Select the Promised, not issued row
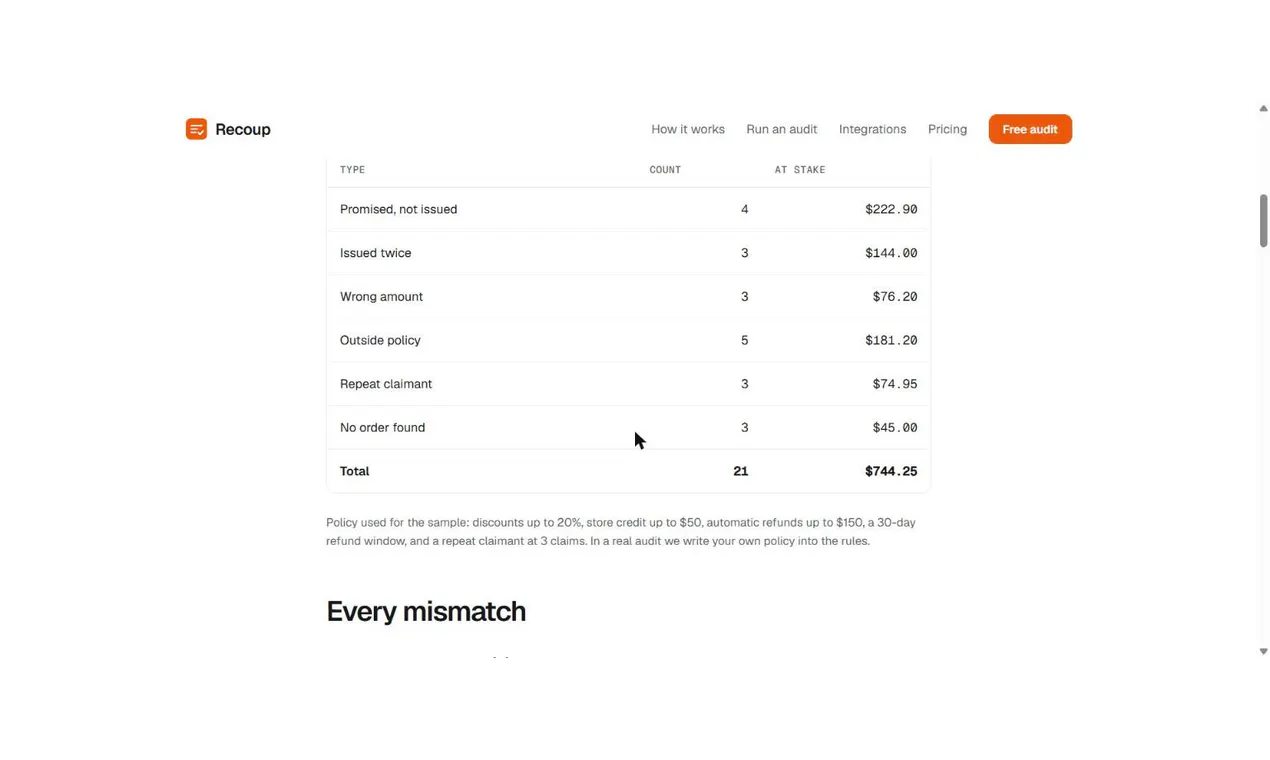This screenshot has height=760, width=1270. [628, 209]
